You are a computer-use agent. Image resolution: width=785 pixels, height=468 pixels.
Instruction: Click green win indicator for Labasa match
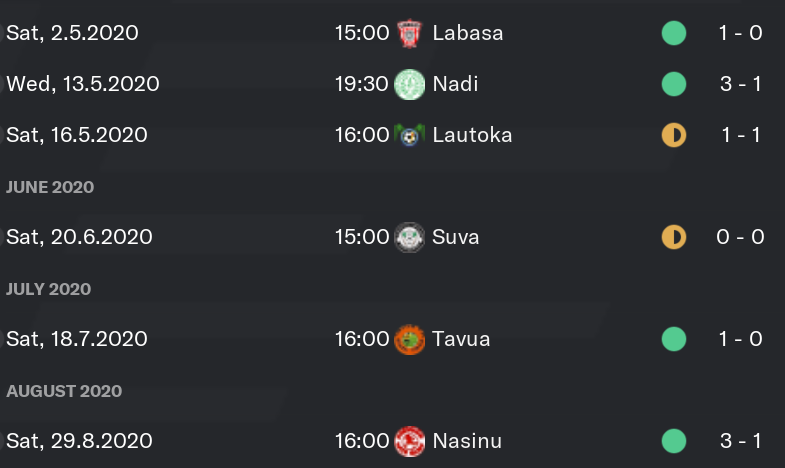pos(674,33)
